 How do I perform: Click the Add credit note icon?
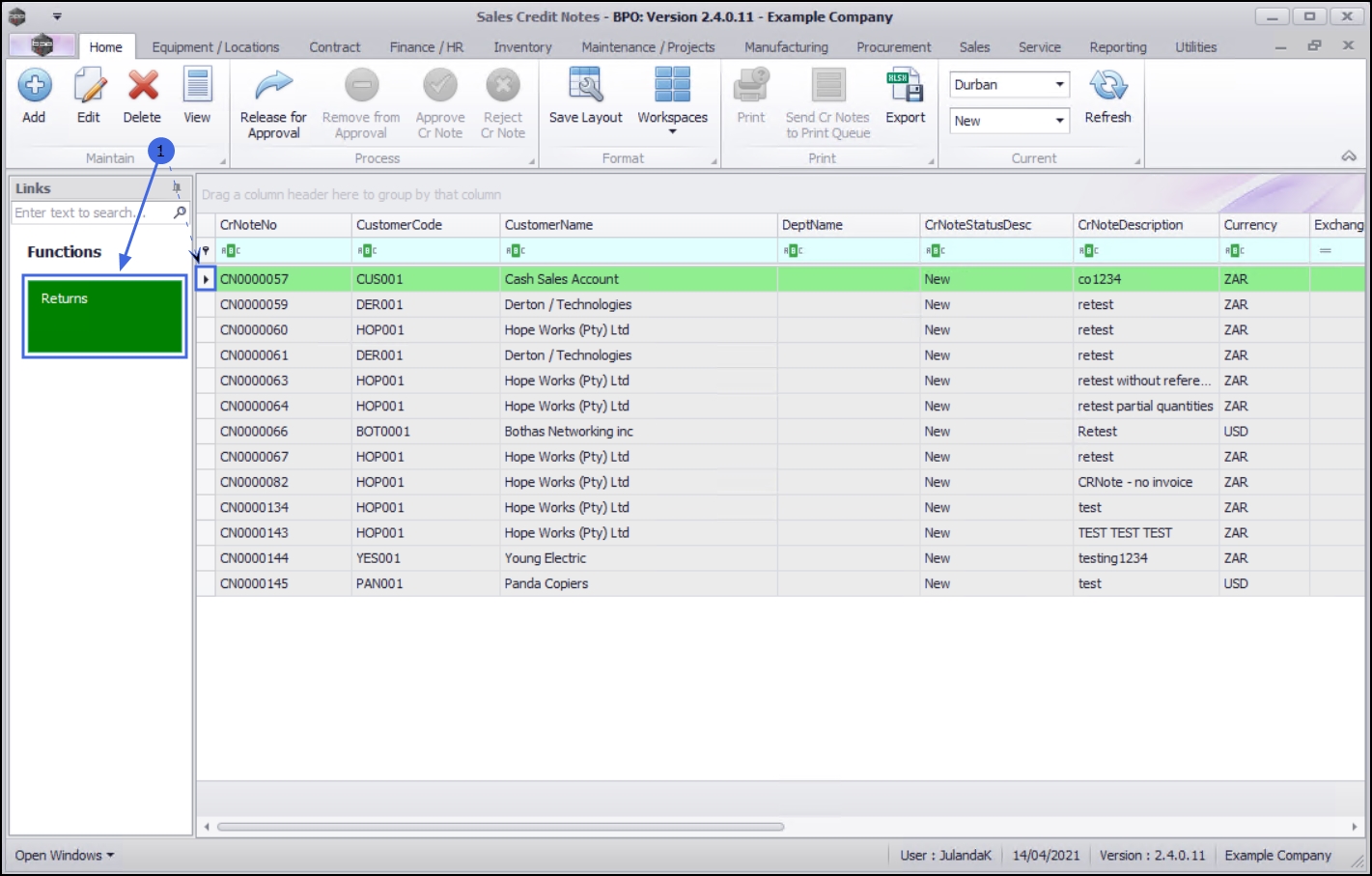coord(34,86)
